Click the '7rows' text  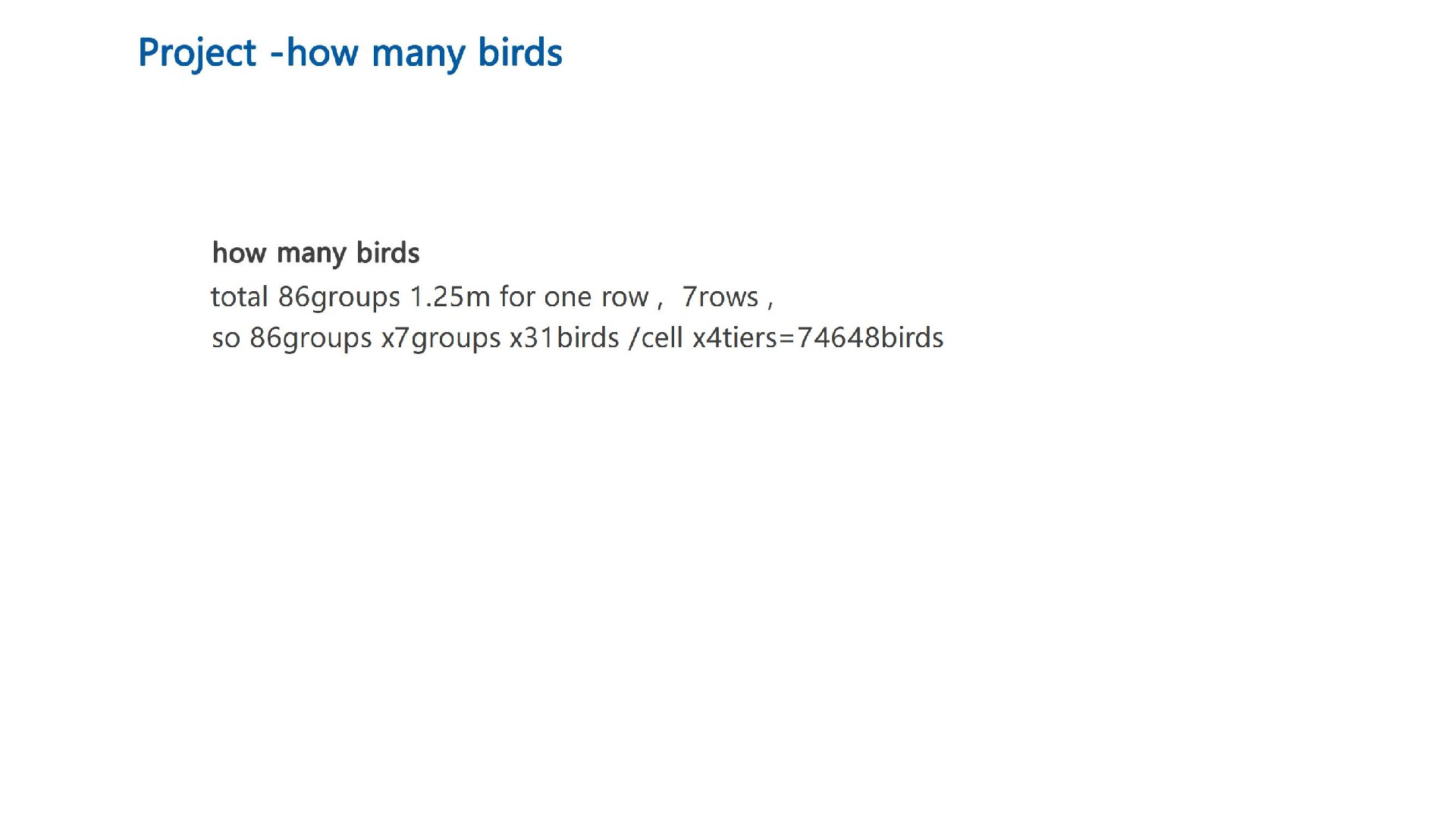720,297
